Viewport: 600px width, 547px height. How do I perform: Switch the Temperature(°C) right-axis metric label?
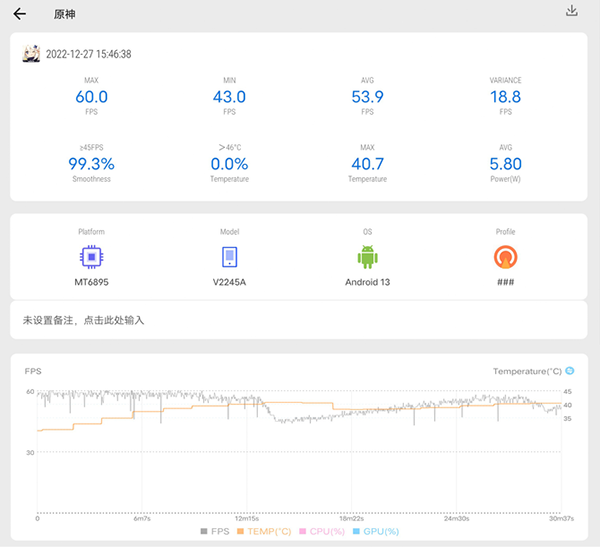(527, 371)
